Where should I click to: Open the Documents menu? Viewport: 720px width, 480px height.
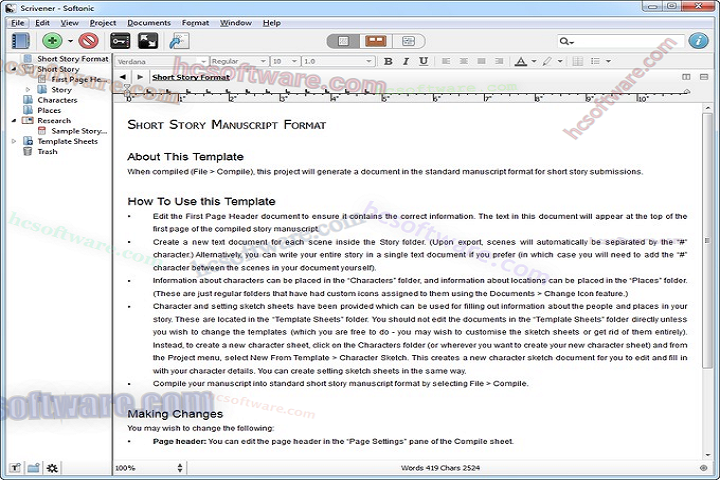tap(149, 23)
